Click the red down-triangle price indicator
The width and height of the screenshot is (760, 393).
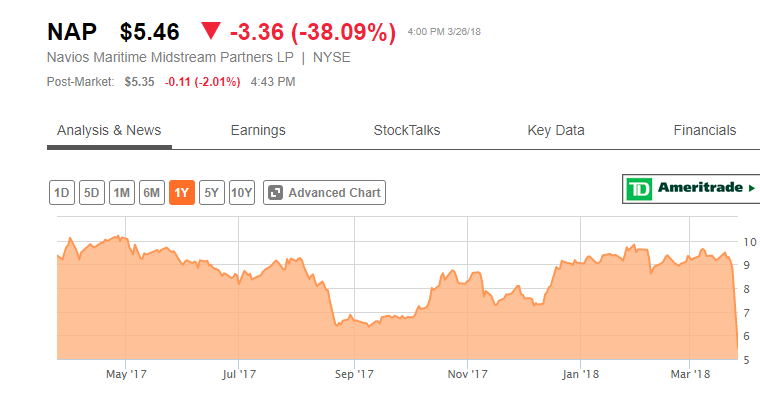coord(211,31)
